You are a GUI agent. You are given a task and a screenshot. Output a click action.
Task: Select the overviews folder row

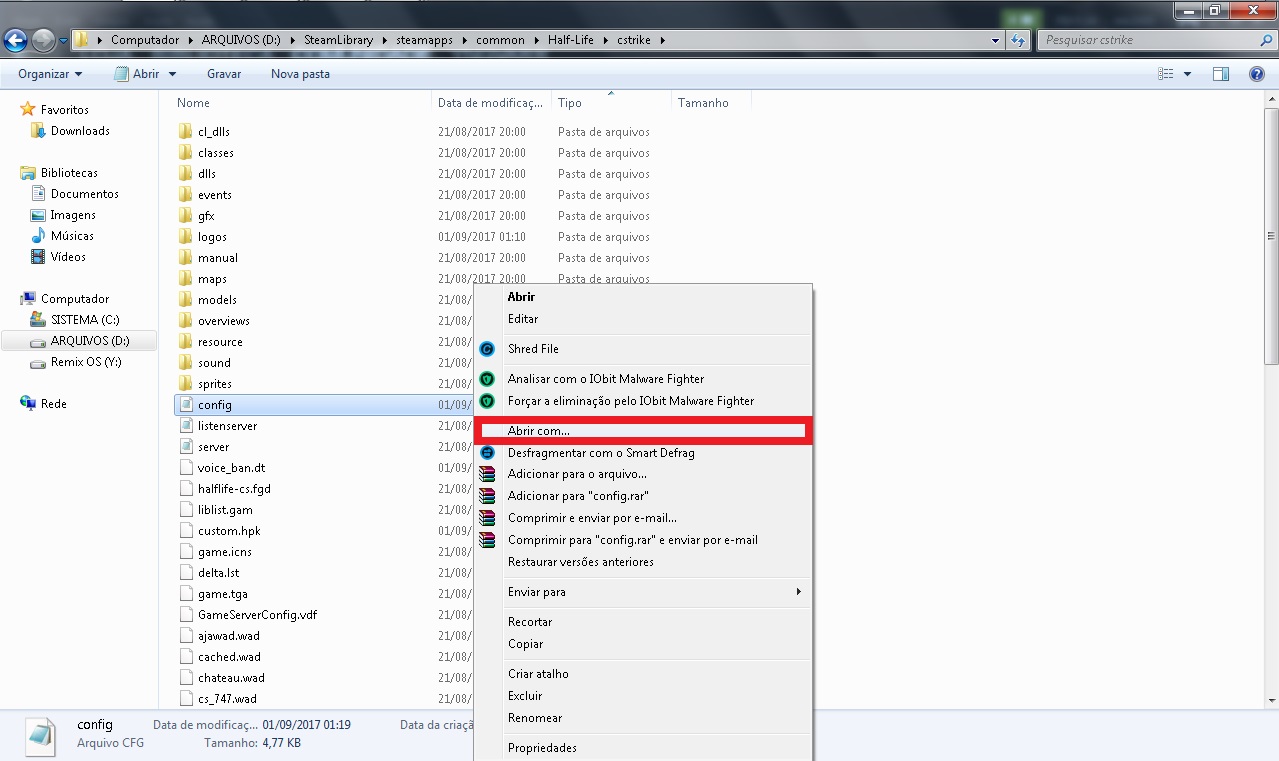click(x=224, y=321)
